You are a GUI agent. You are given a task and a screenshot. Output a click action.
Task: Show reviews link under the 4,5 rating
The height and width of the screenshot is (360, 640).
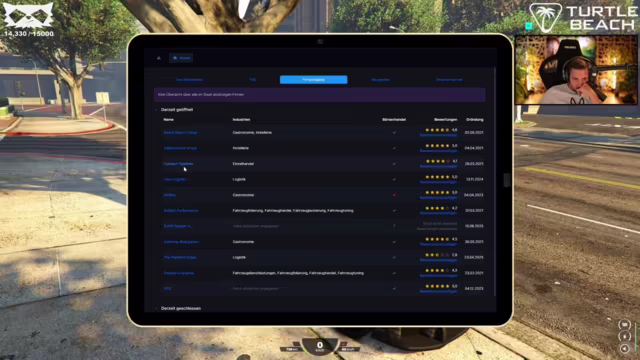[438, 244]
